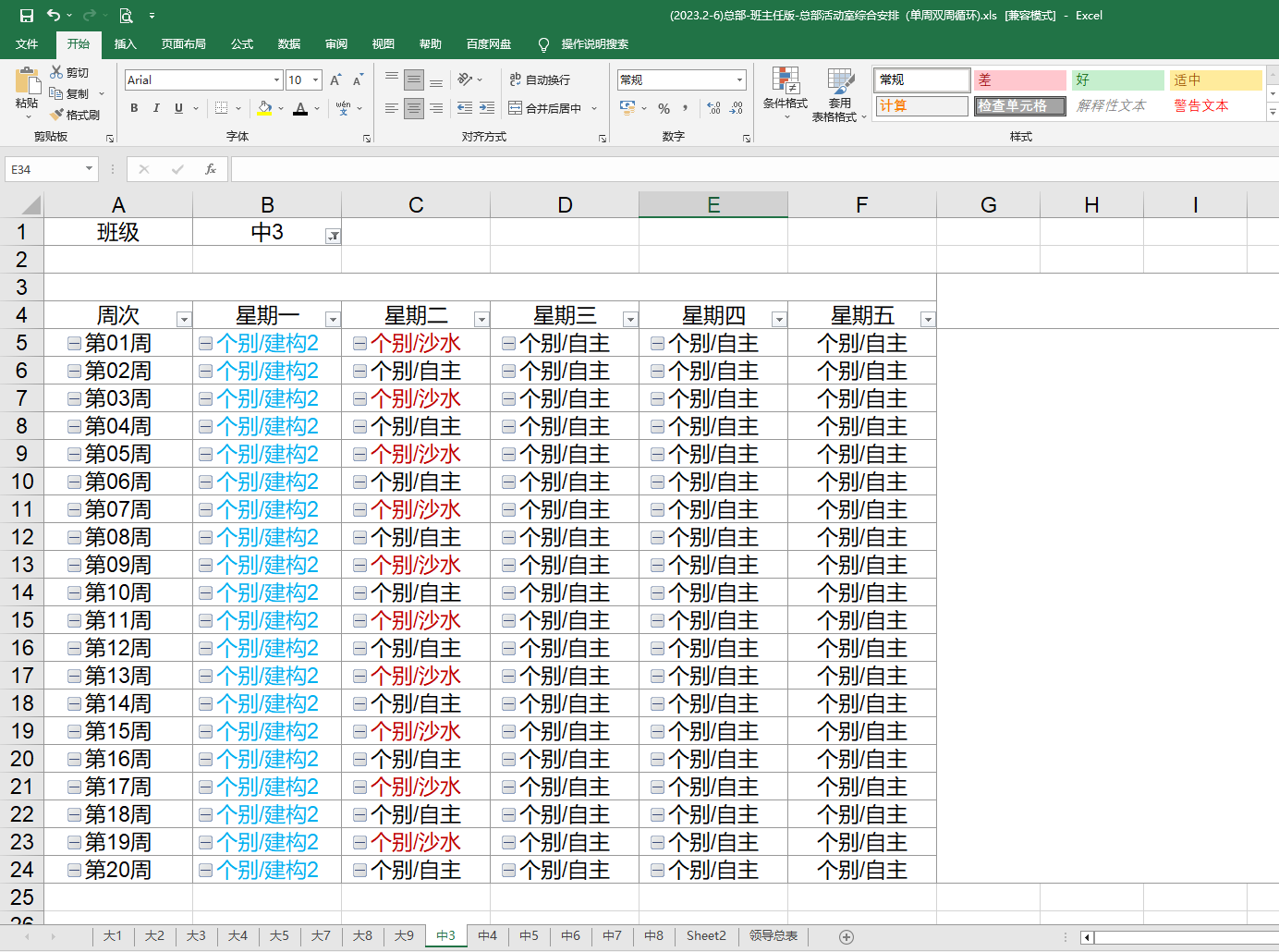
Task: Collapse the 第20周 row group toggle
Action: point(74,870)
